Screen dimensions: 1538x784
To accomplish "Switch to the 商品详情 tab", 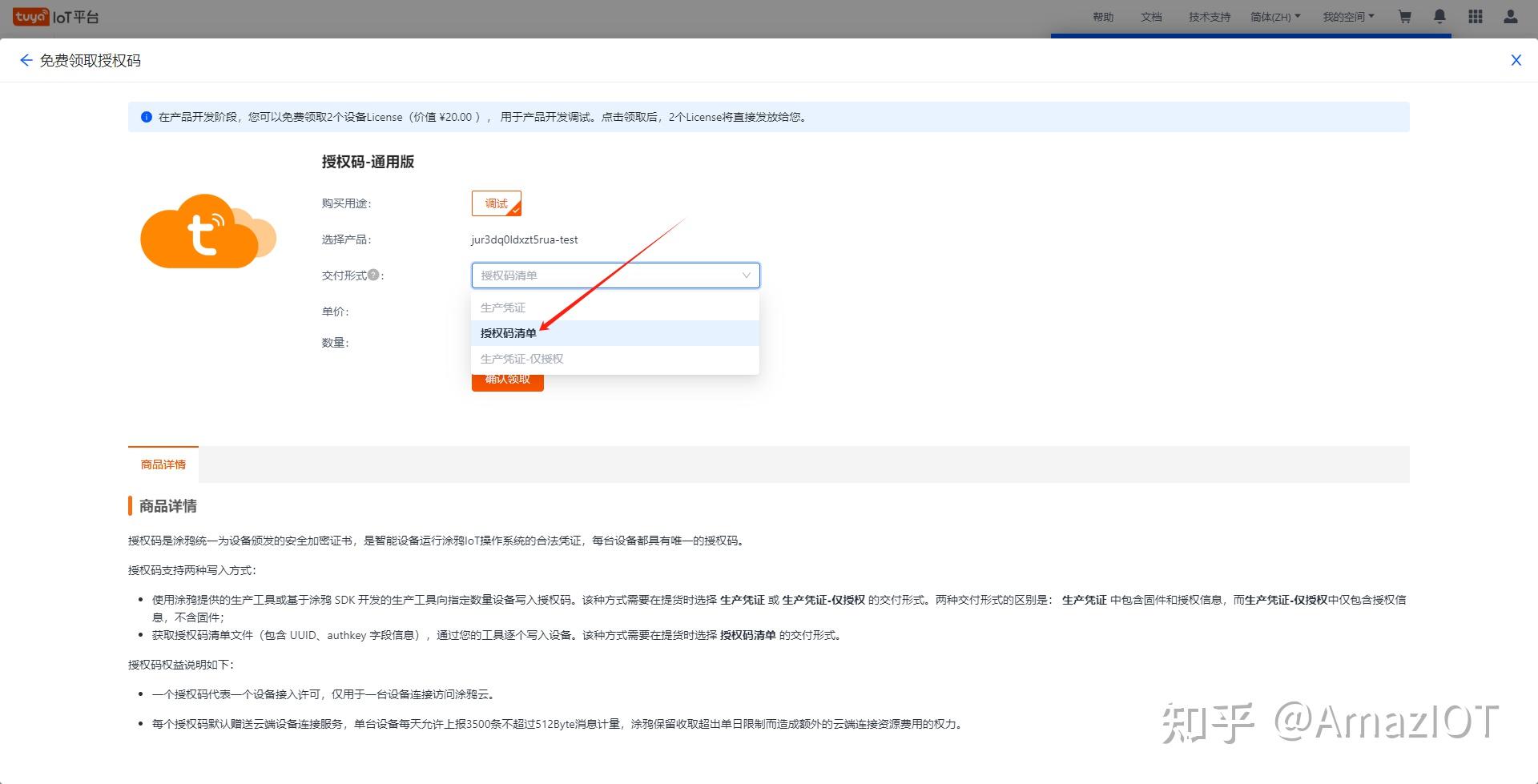I will (163, 464).
